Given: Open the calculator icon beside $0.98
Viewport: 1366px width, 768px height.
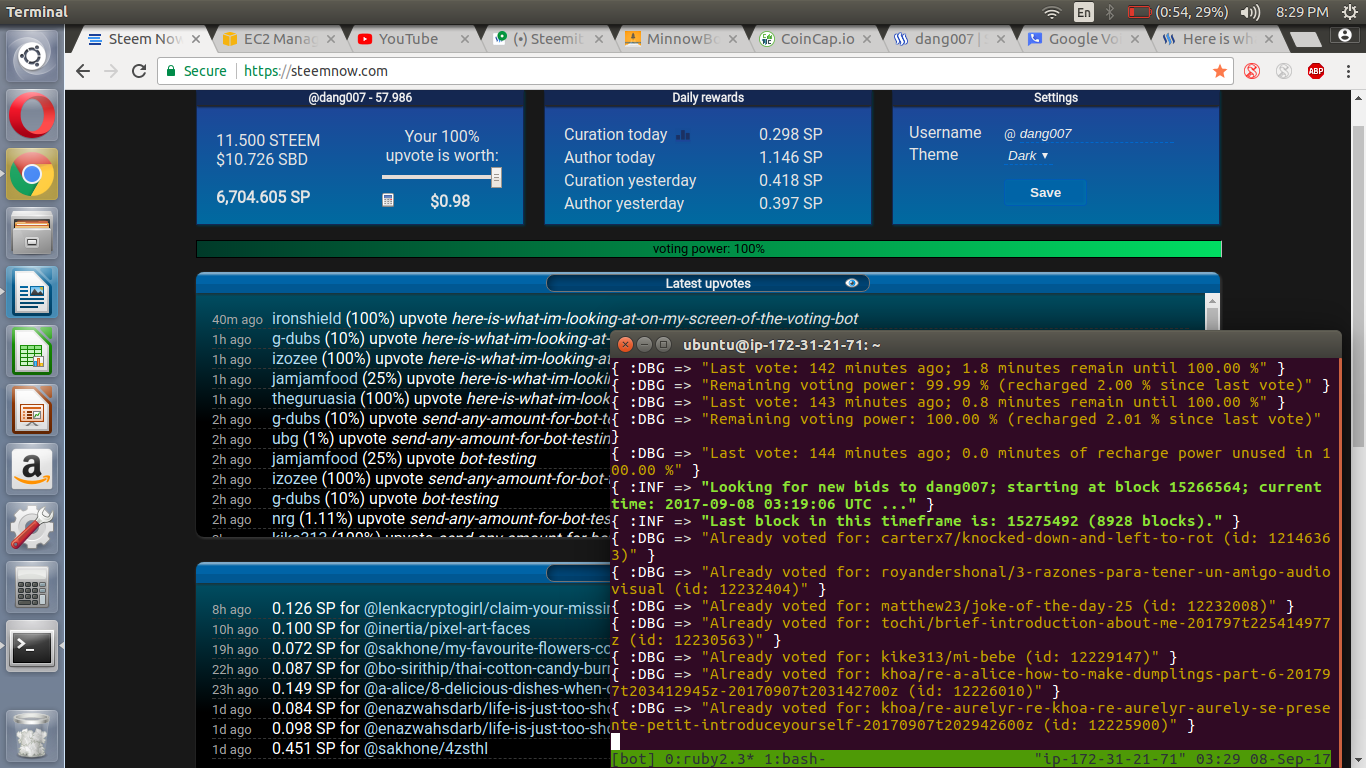Looking at the screenshot, I should click(x=388, y=200).
